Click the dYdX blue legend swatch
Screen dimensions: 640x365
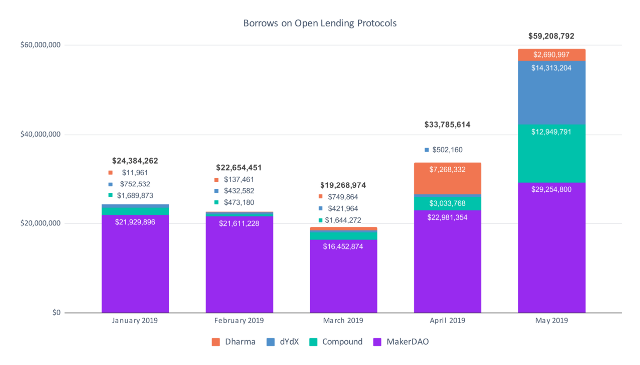tap(271, 342)
